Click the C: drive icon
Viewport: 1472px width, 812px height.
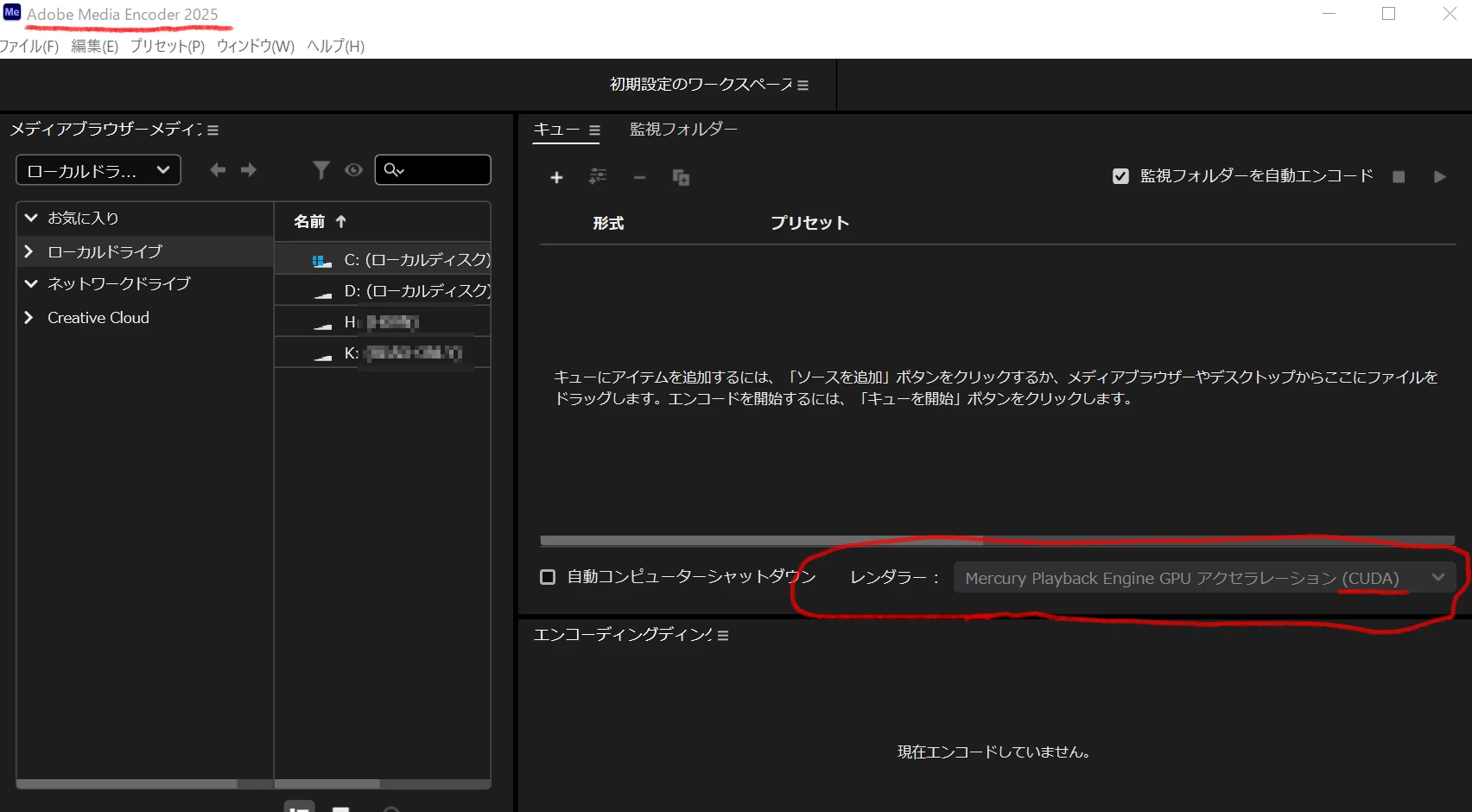pyautogui.click(x=322, y=260)
